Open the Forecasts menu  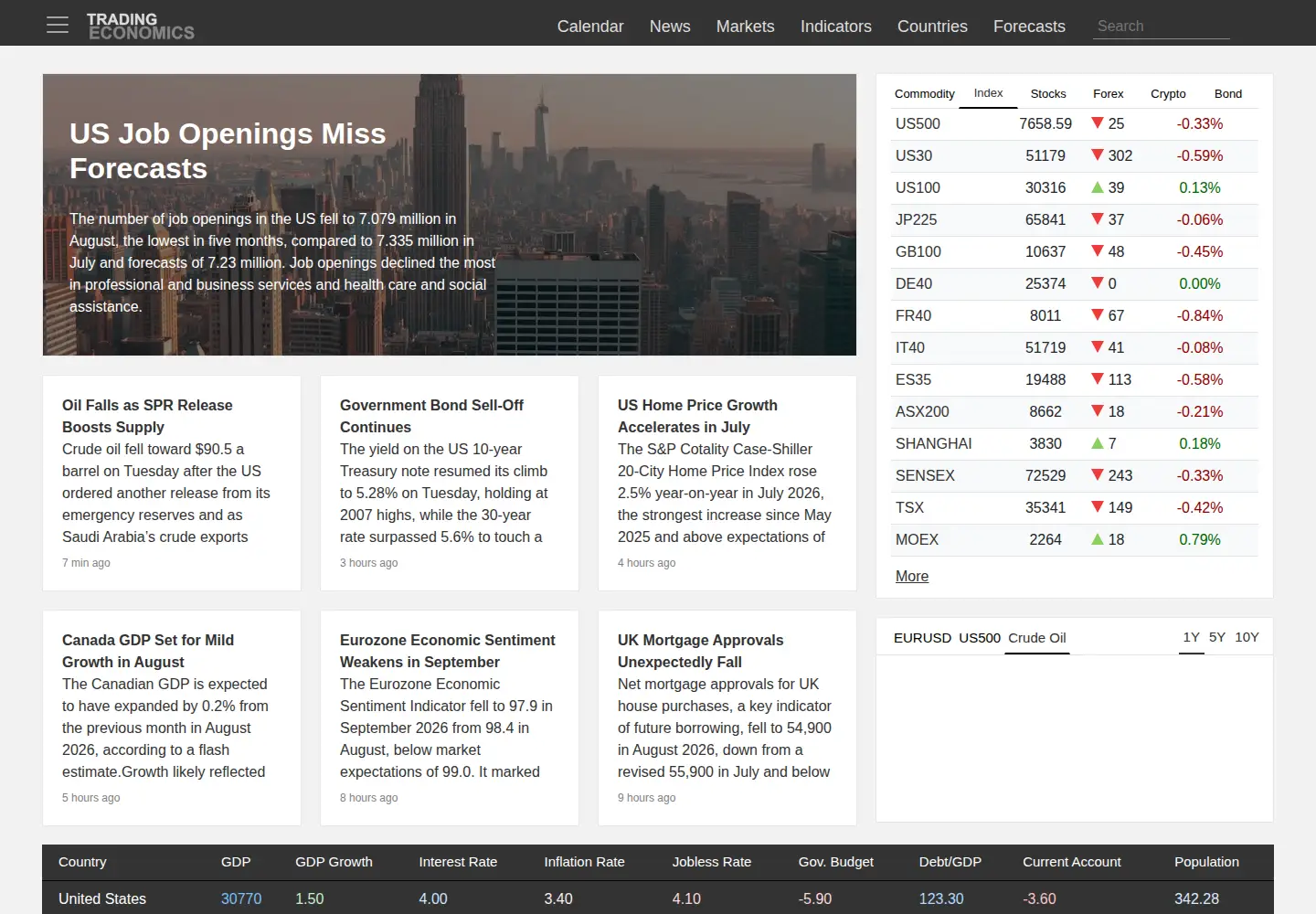(1029, 27)
